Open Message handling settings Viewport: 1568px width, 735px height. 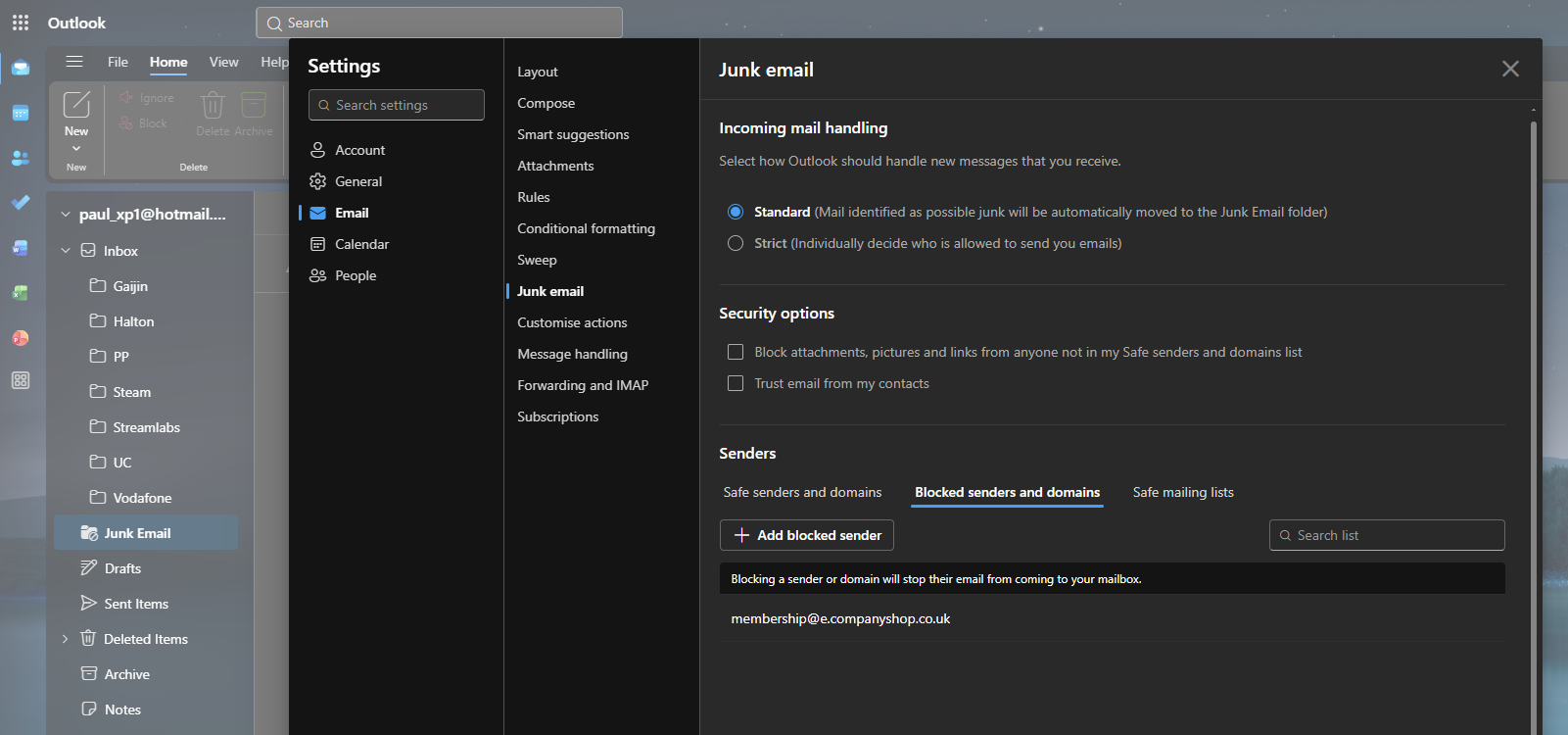tap(573, 354)
